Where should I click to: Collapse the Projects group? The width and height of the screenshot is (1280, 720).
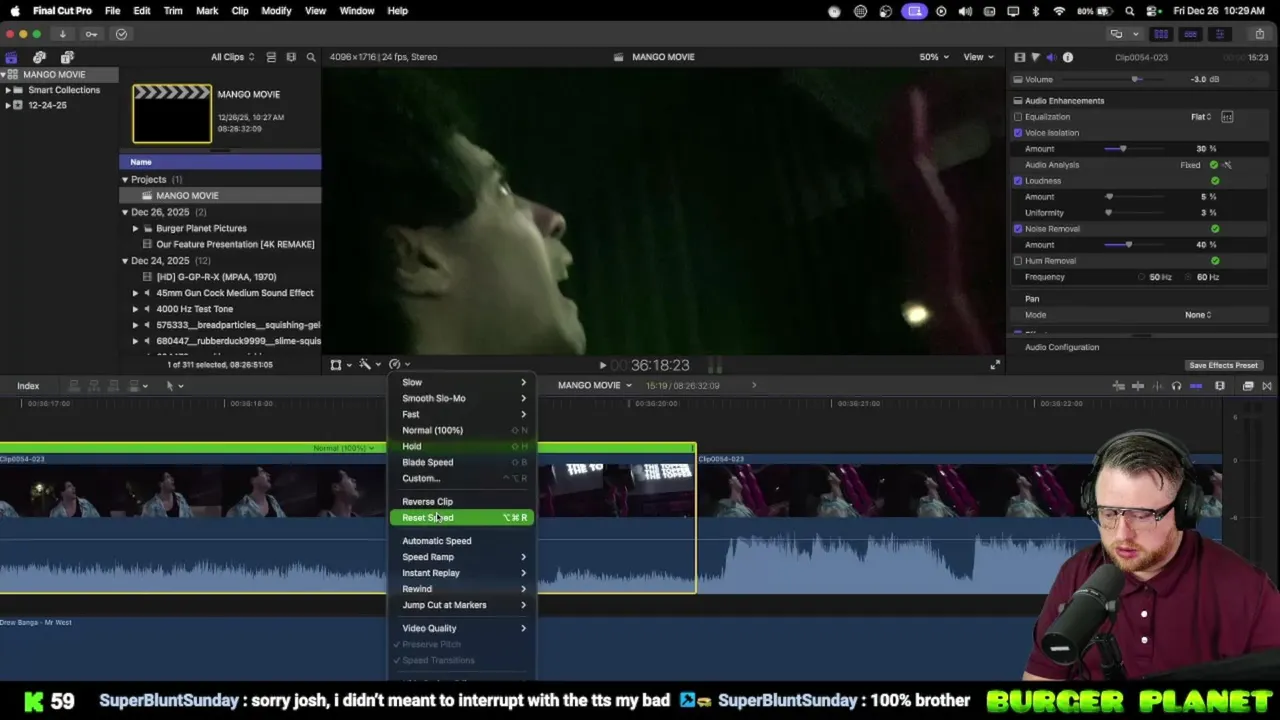click(125, 180)
